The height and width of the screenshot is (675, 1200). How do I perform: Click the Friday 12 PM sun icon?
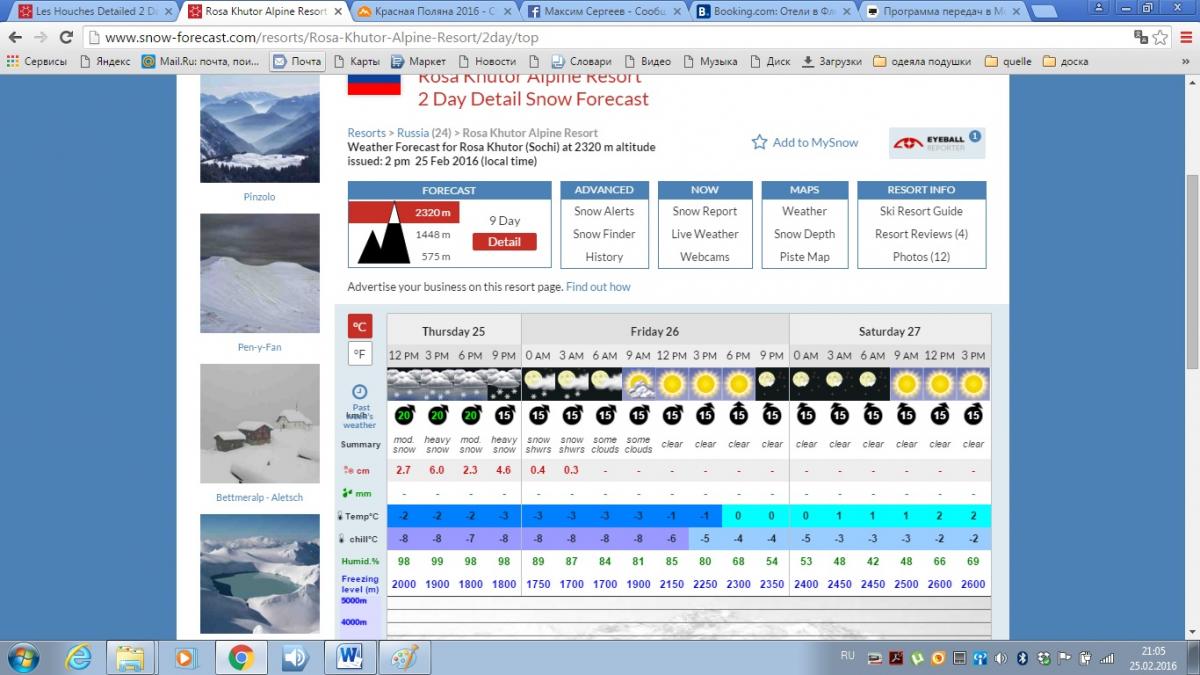coord(672,383)
